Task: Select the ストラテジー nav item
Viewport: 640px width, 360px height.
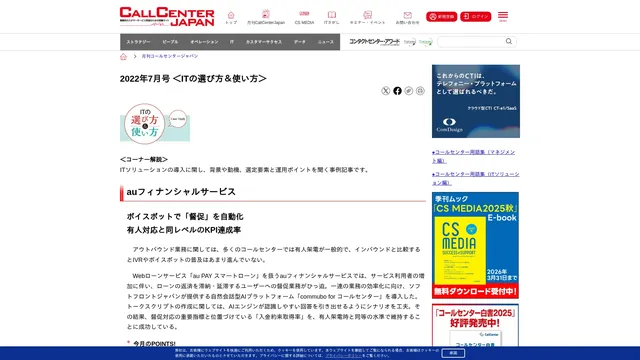Action: pos(138,42)
